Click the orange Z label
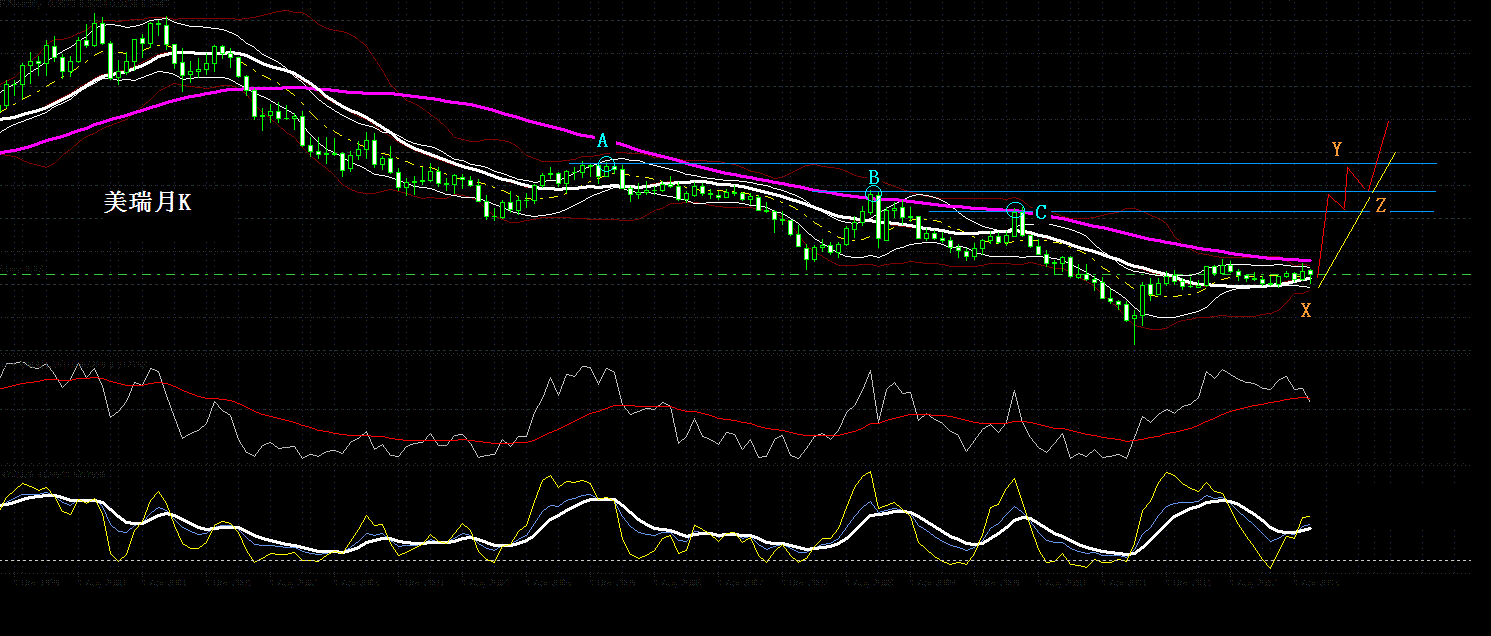The image size is (1491, 636). [x=1381, y=206]
